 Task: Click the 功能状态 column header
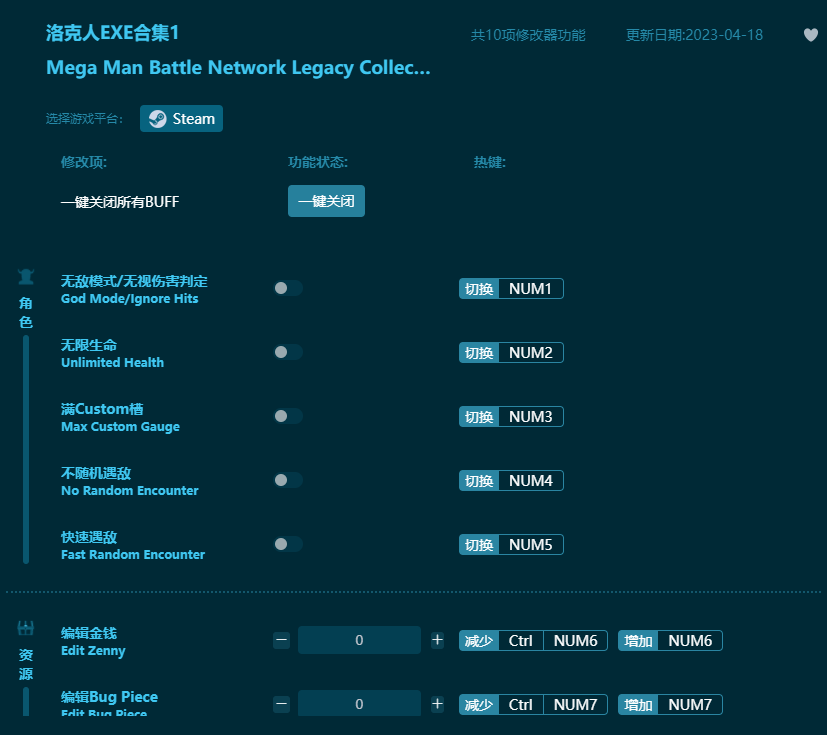(318, 162)
